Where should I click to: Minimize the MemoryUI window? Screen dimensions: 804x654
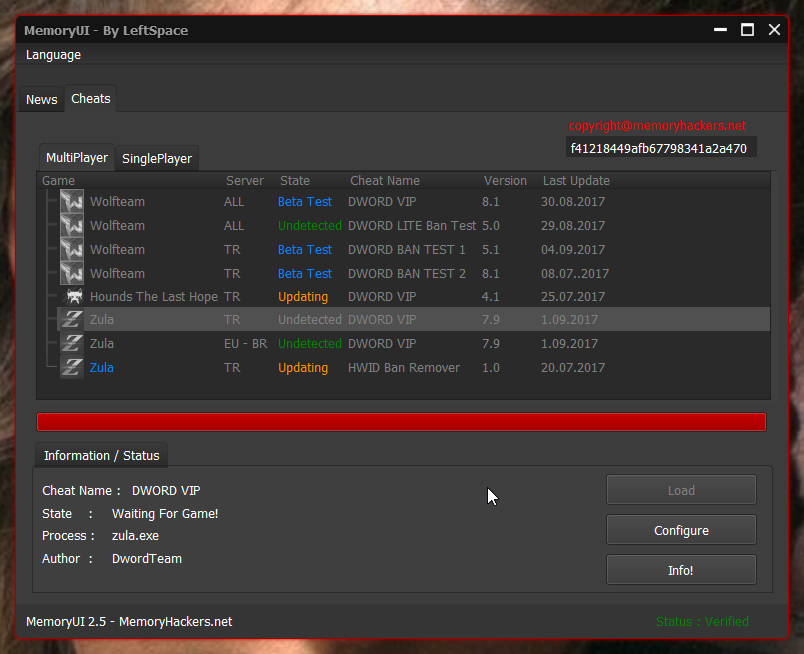(720, 30)
